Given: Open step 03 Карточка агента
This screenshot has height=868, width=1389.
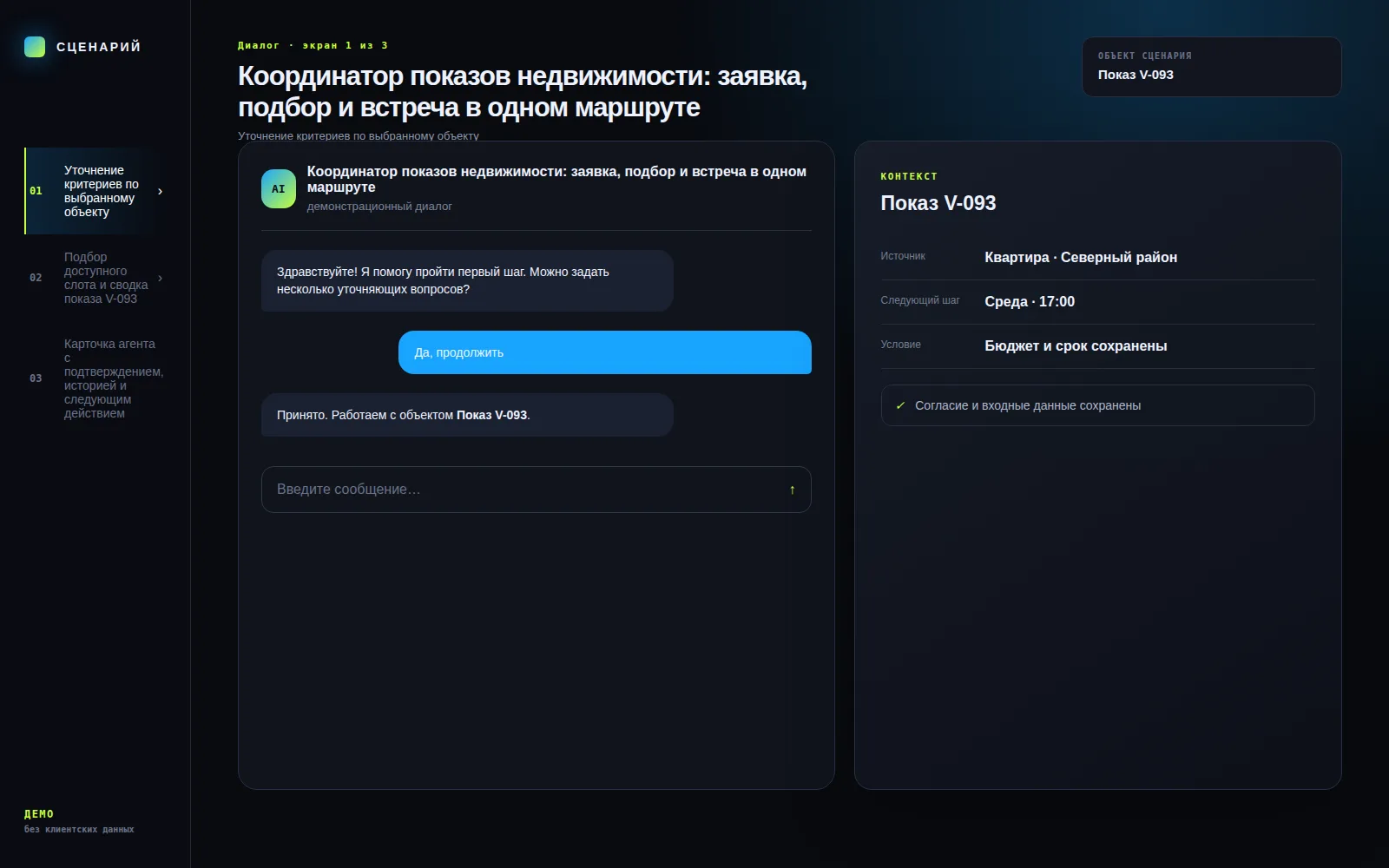Looking at the screenshot, I should (x=95, y=378).
